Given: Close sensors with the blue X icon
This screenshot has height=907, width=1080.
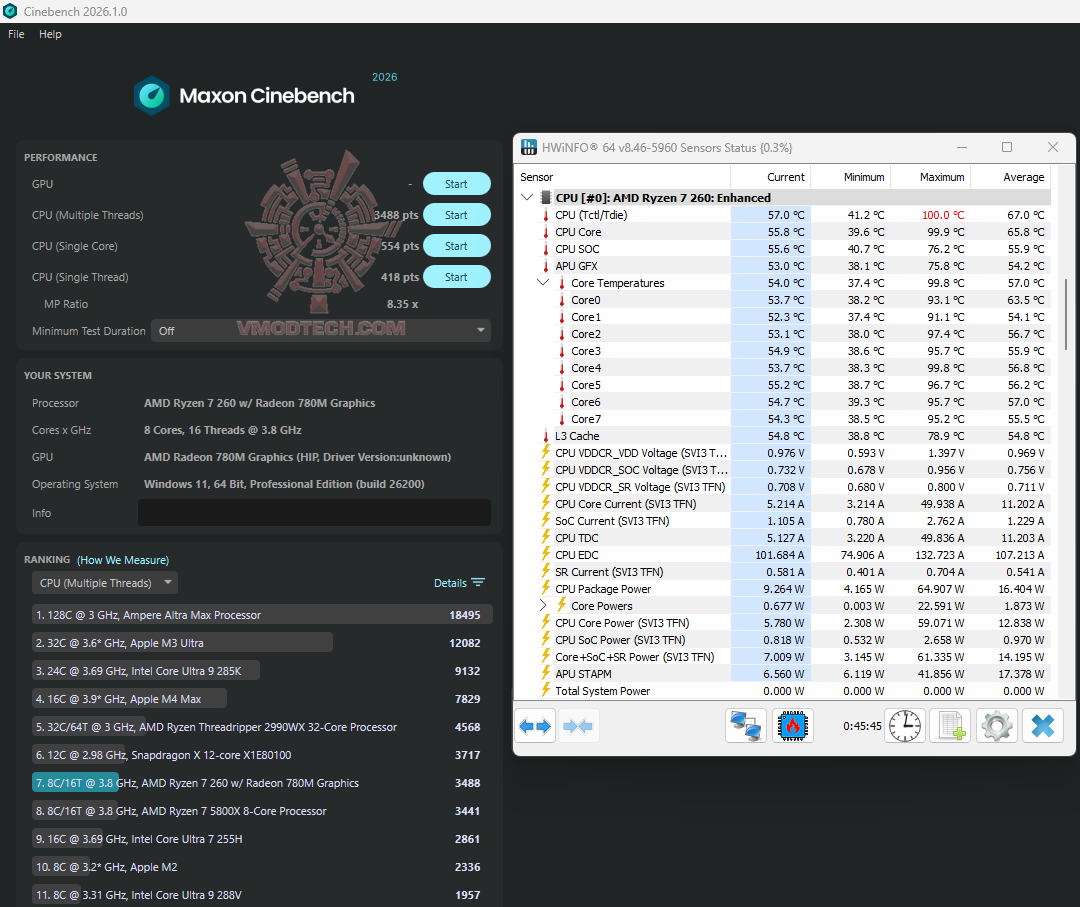Looking at the screenshot, I should (x=1043, y=726).
